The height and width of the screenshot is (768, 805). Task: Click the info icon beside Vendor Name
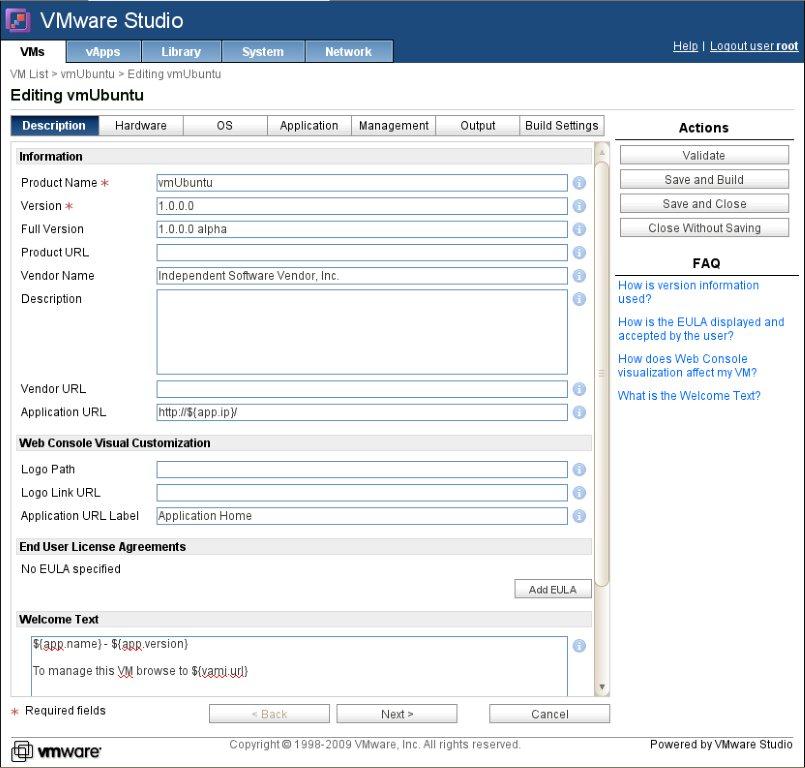(x=579, y=276)
